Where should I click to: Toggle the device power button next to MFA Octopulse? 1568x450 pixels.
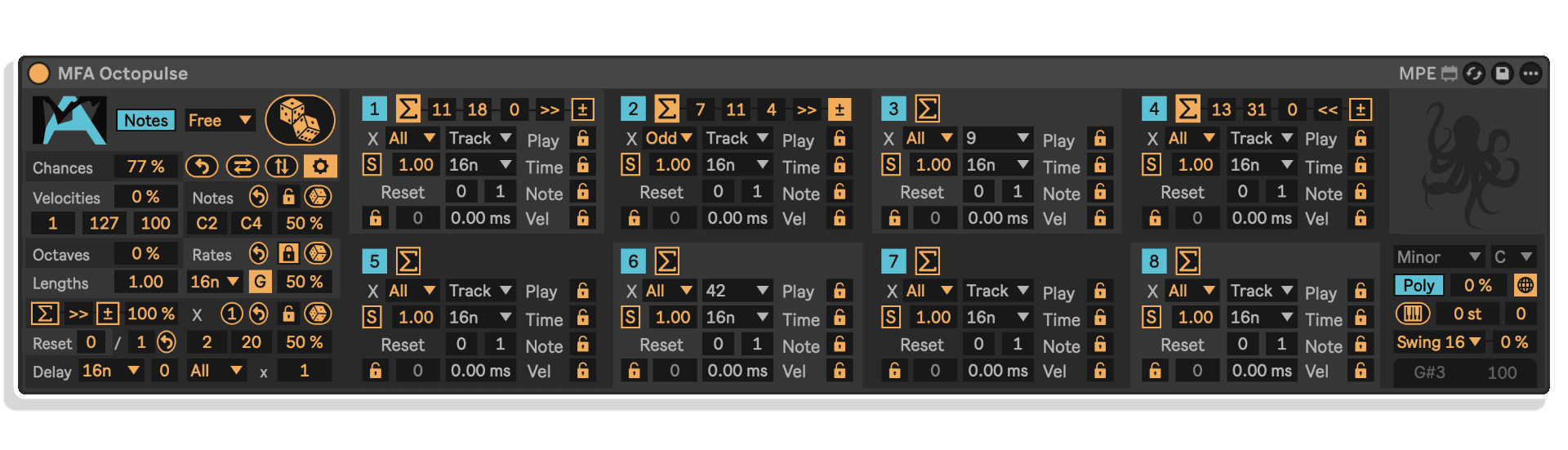click(x=38, y=74)
